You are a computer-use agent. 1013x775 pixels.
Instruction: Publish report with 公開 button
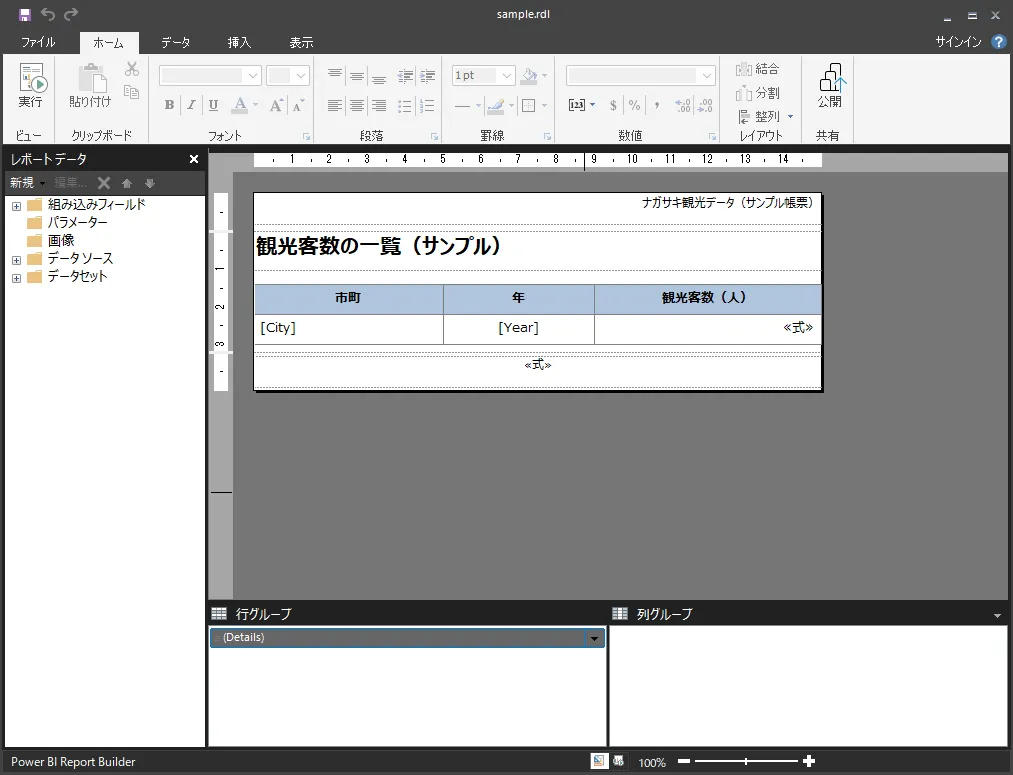coord(830,85)
